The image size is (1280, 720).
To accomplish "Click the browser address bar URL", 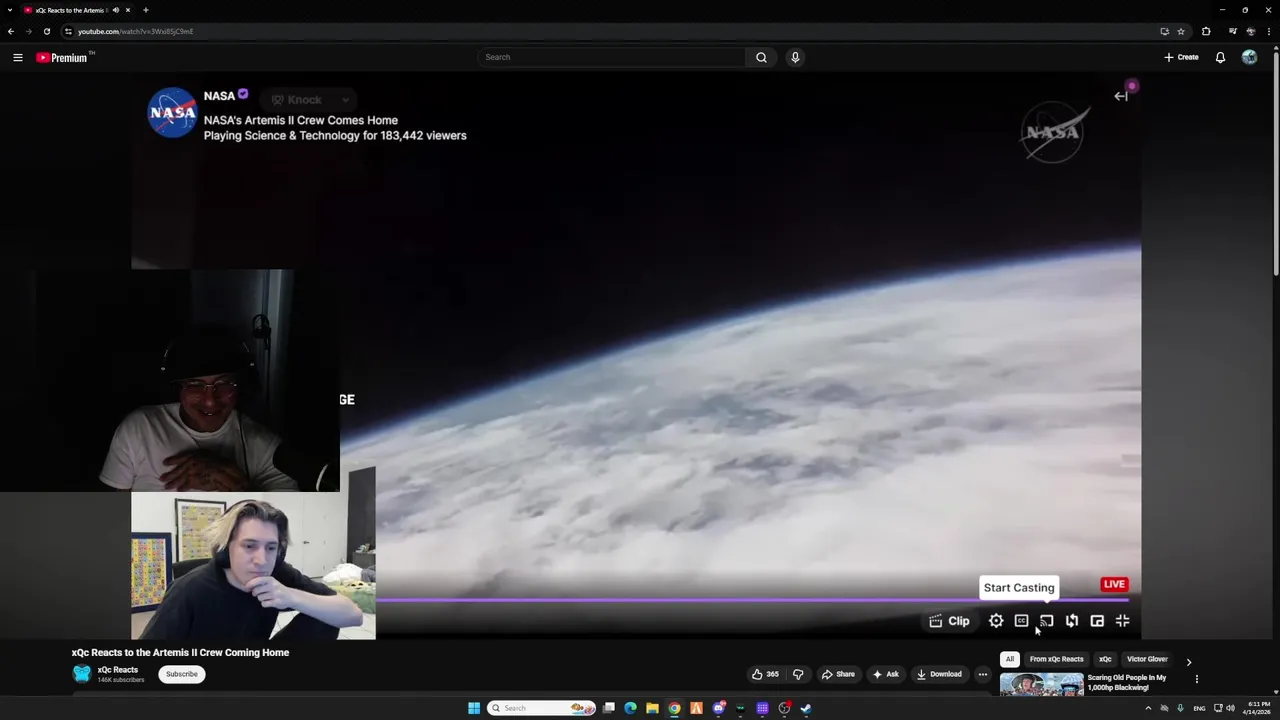I will click(x=136, y=31).
